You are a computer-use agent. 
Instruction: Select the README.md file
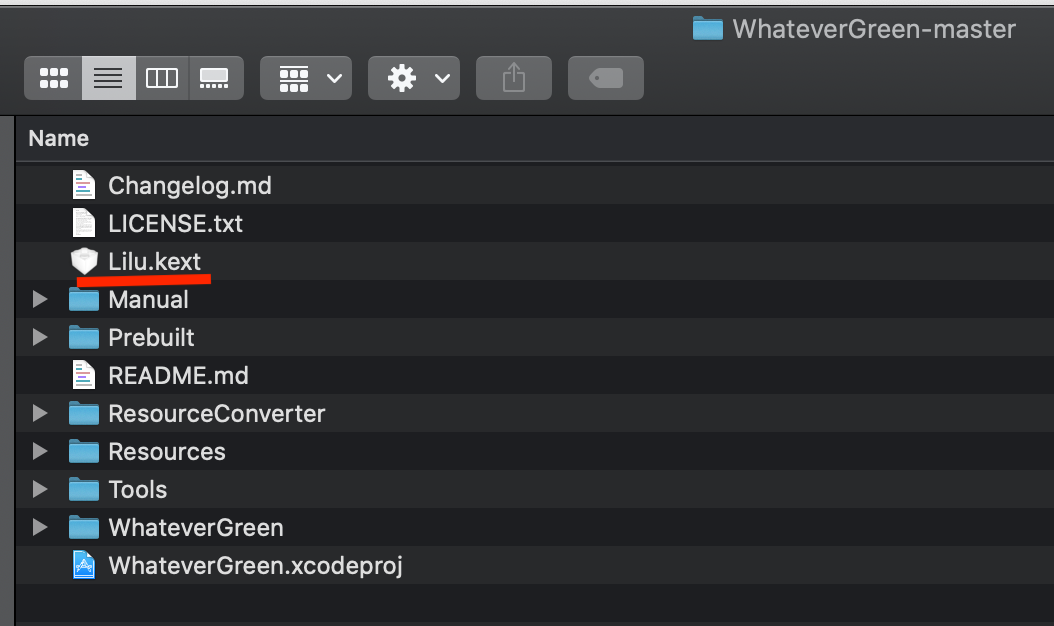(x=178, y=375)
